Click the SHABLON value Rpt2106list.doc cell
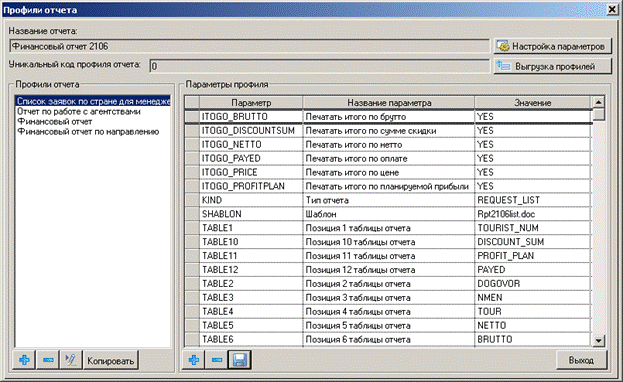The image size is (623, 382). 532,214
